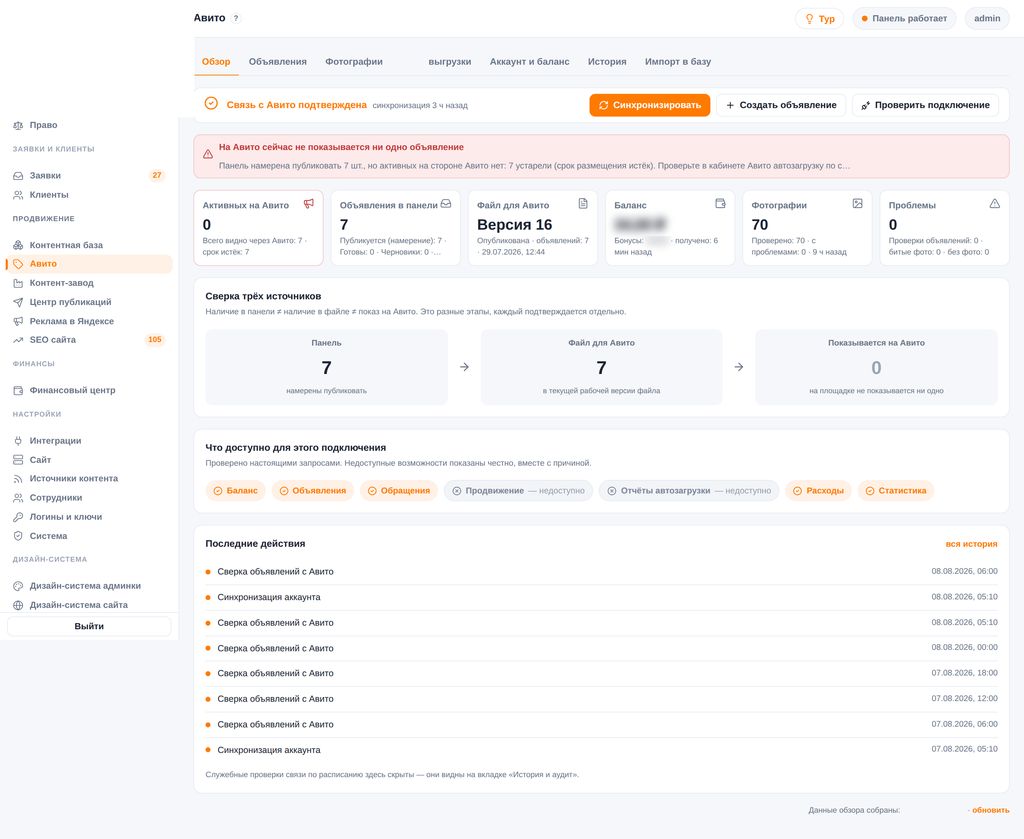Click the wallet icon on Баланс card
Screen dimensions: 1024x839
tap(720, 204)
